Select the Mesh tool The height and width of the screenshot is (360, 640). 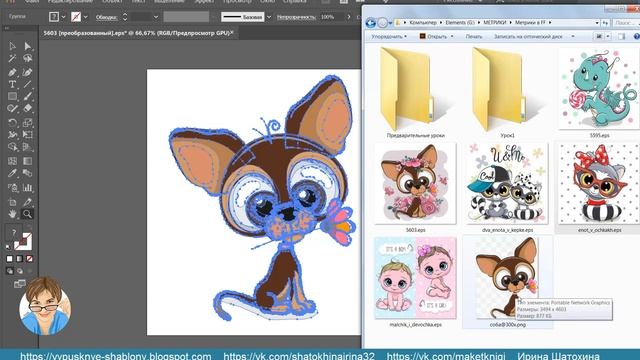pos(12,161)
